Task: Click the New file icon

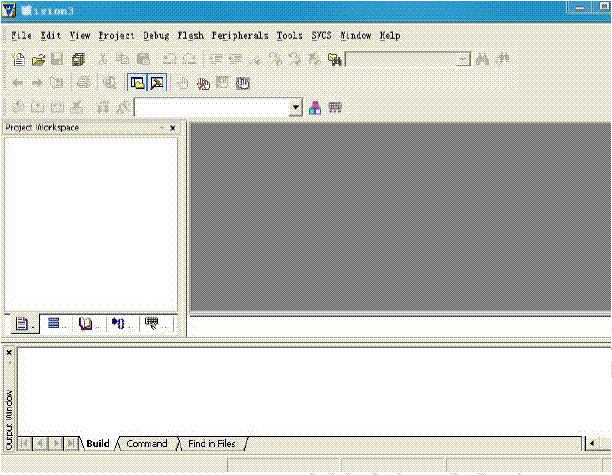Action: click(x=18, y=60)
